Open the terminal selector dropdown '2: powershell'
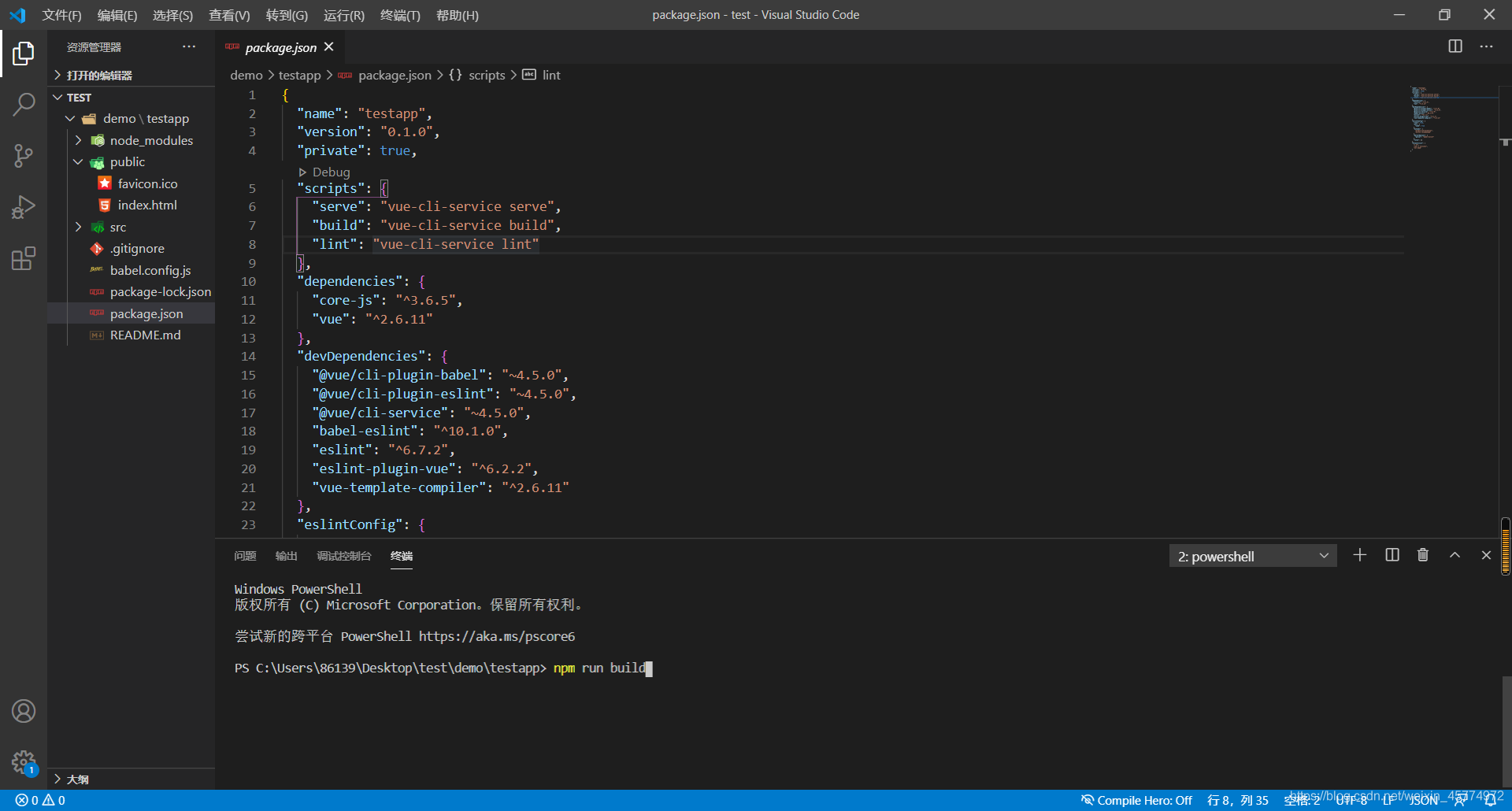Image resolution: width=1512 pixels, height=811 pixels. pos(1253,556)
